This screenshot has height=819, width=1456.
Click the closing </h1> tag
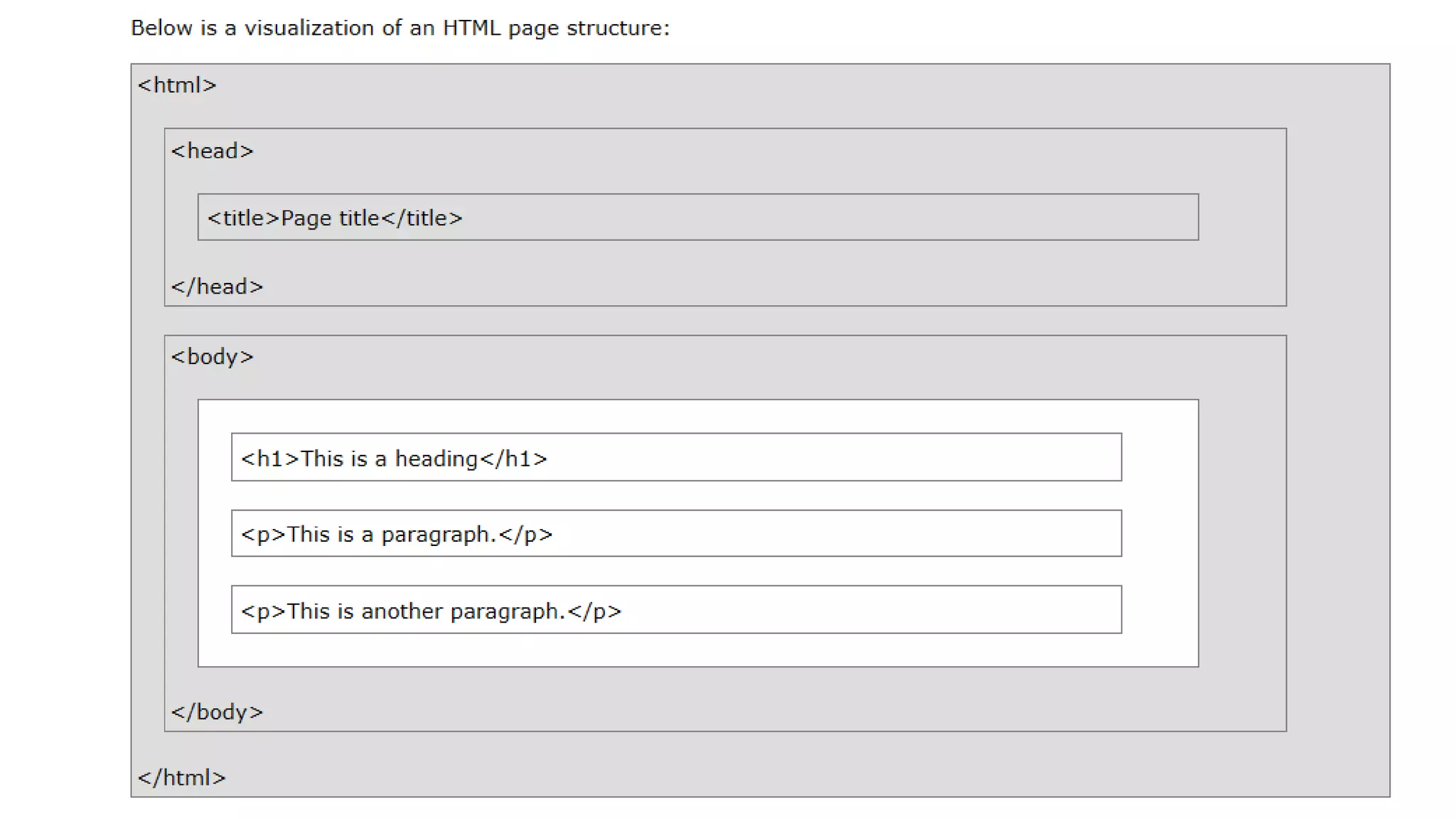(x=513, y=459)
